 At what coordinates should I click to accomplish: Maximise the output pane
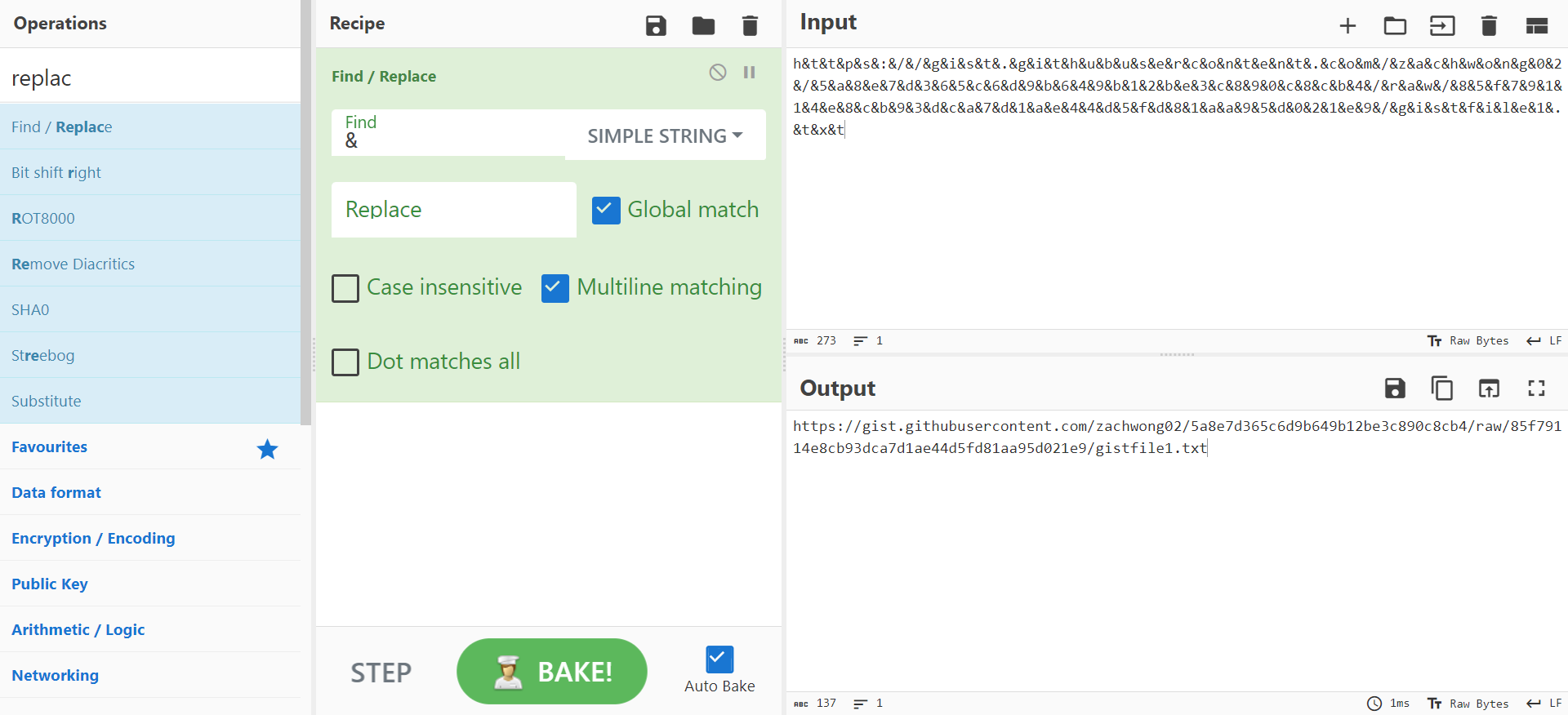(1536, 389)
